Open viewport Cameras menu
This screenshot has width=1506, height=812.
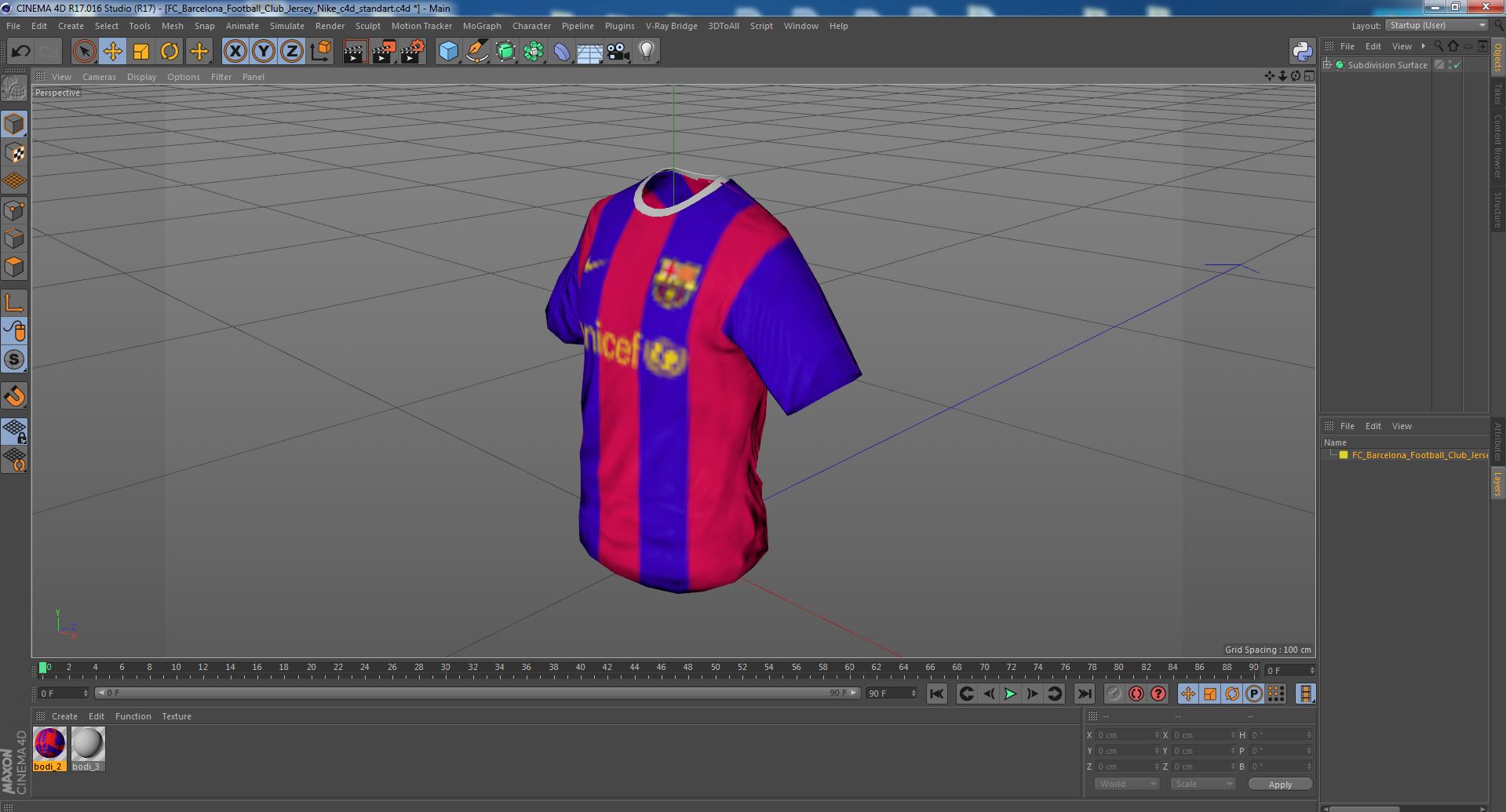click(x=99, y=77)
